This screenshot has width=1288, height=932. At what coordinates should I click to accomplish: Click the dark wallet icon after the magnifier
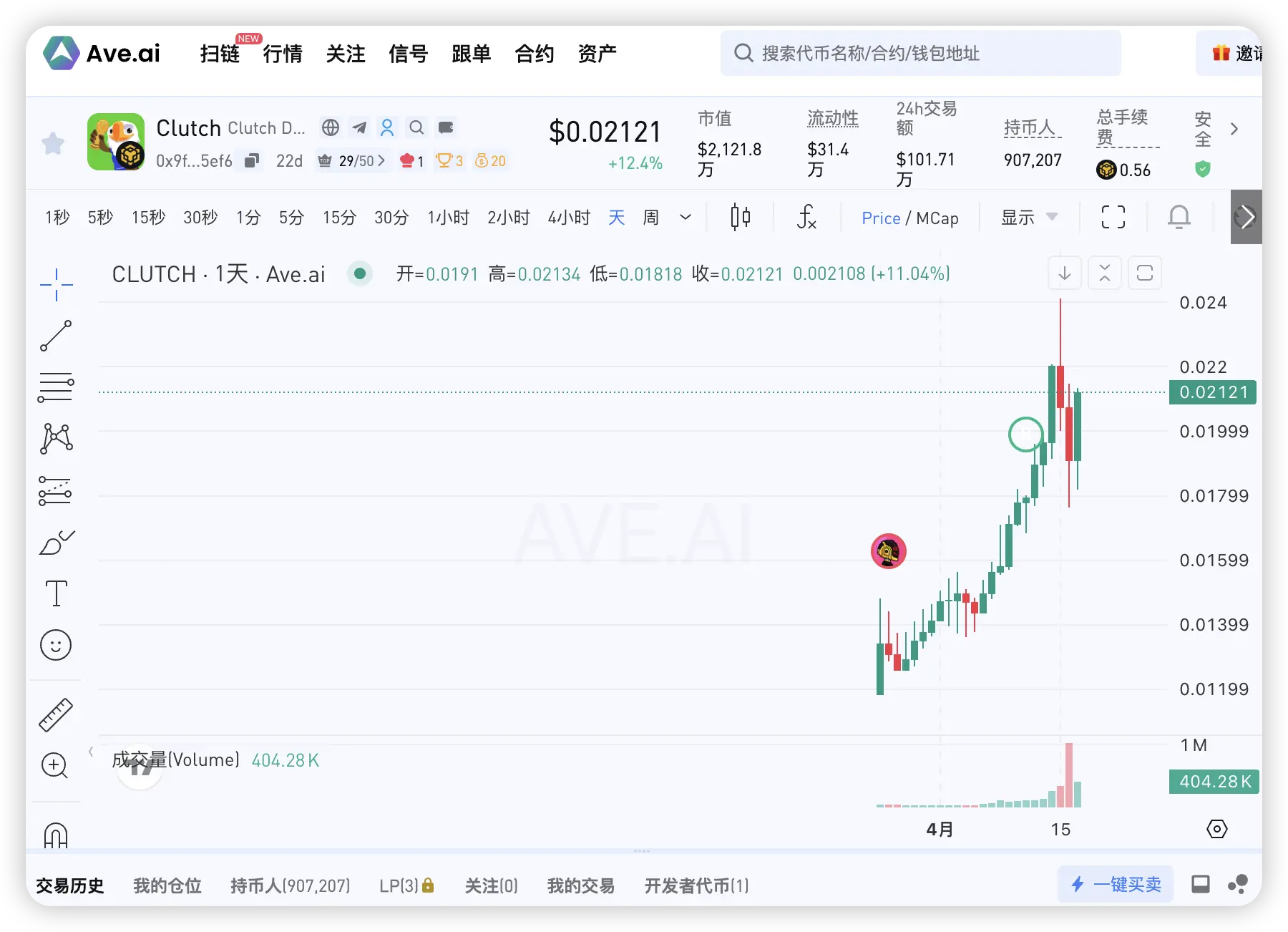[x=446, y=127]
